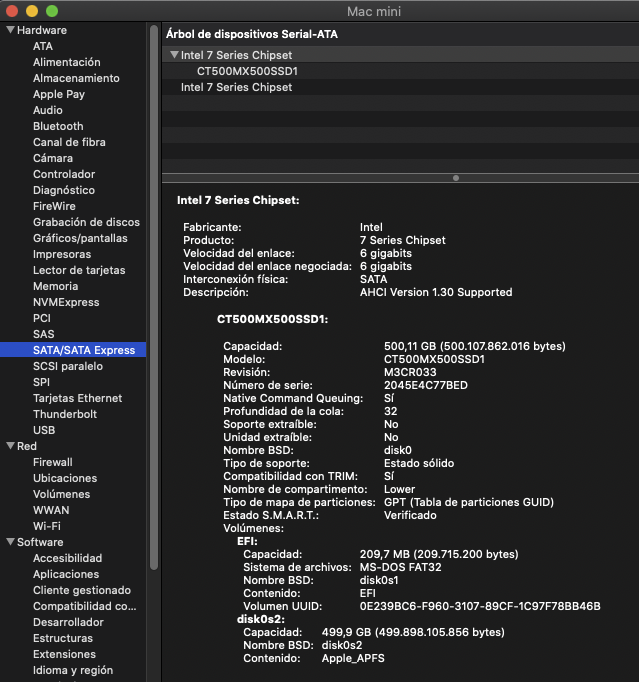Open Tarjetas Ethernet in the sidebar

pos(77,398)
